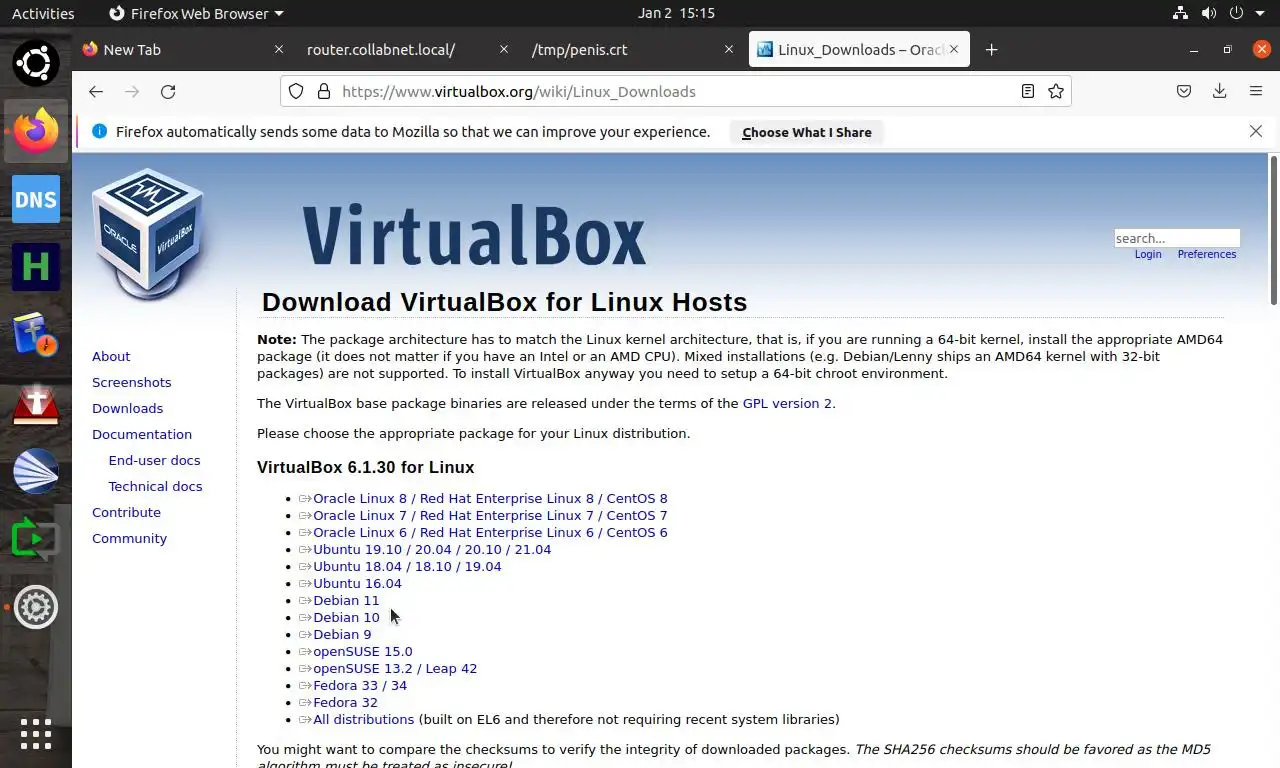Go to Screenshots page
Viewport: 1280px width, 768px height.
[131, 382]
